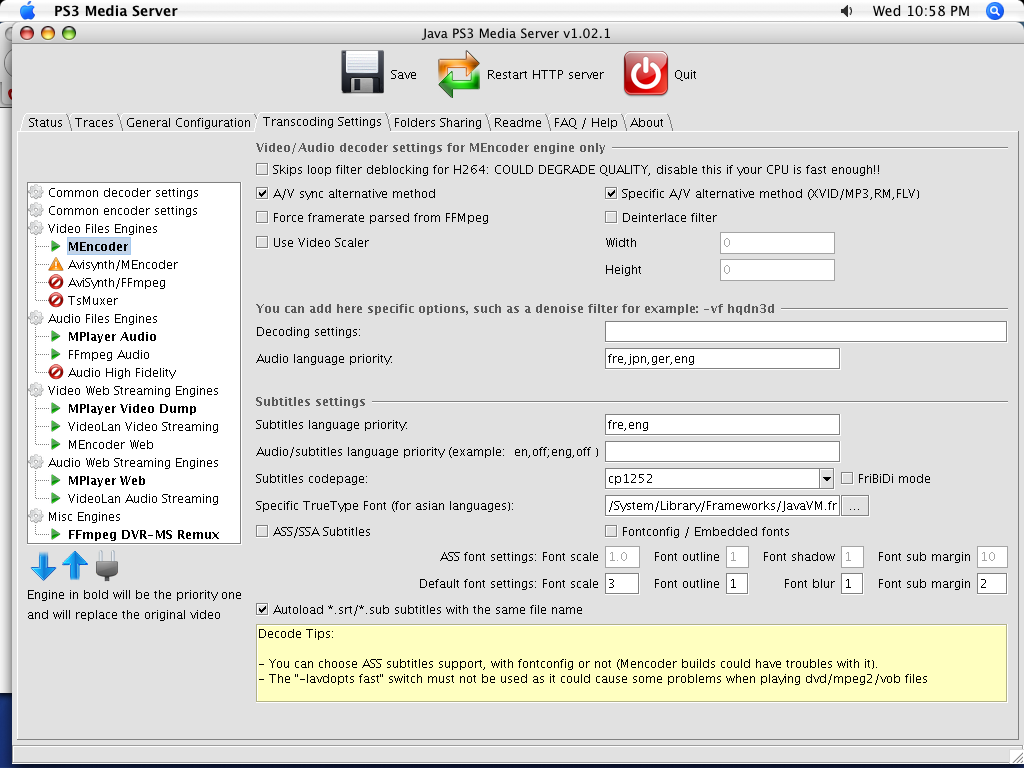Click the red Quit power icon
Screen dimensions: 1024x768
(x=645, y=73)
